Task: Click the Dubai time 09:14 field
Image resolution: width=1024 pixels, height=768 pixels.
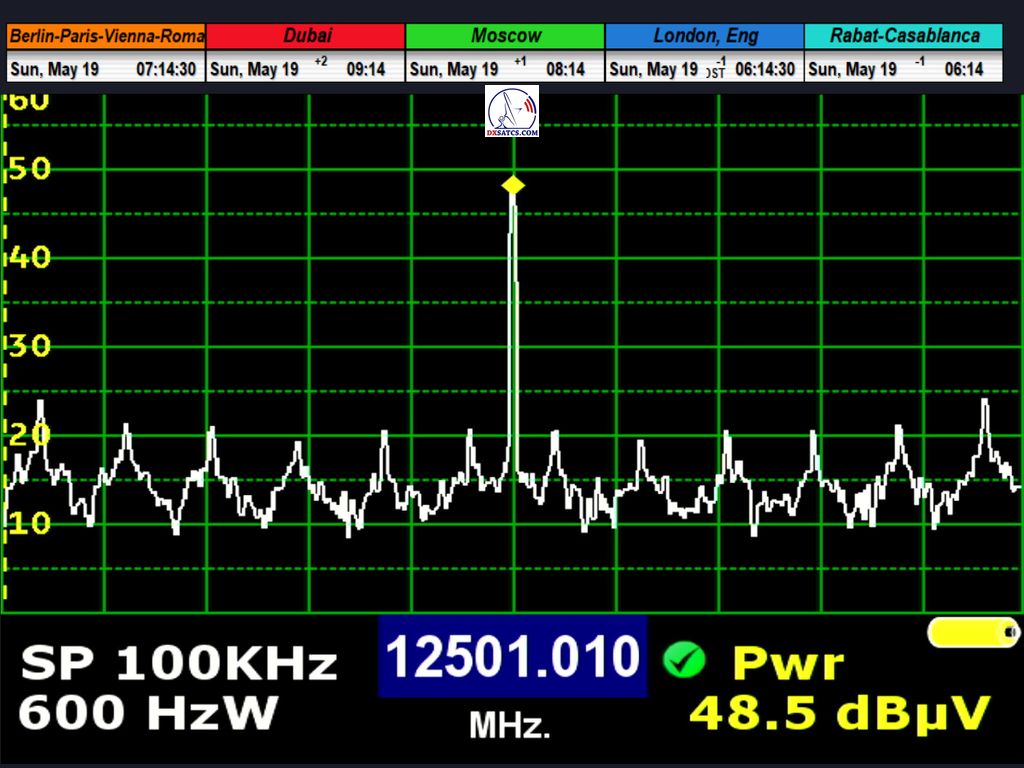Action: pyautogui.click(x=366, y=69)
